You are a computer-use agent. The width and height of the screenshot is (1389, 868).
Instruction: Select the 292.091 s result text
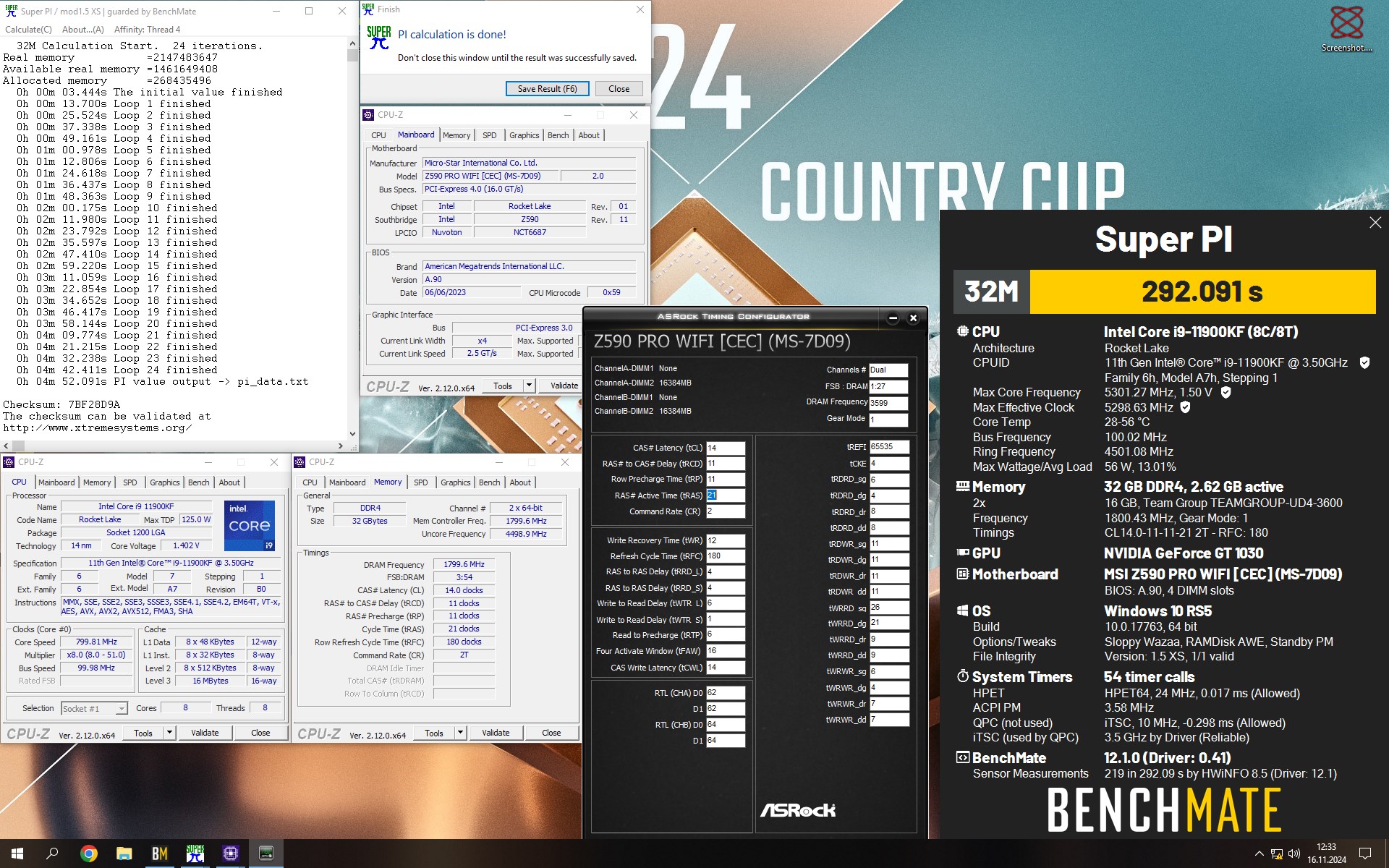point(1202,292)
